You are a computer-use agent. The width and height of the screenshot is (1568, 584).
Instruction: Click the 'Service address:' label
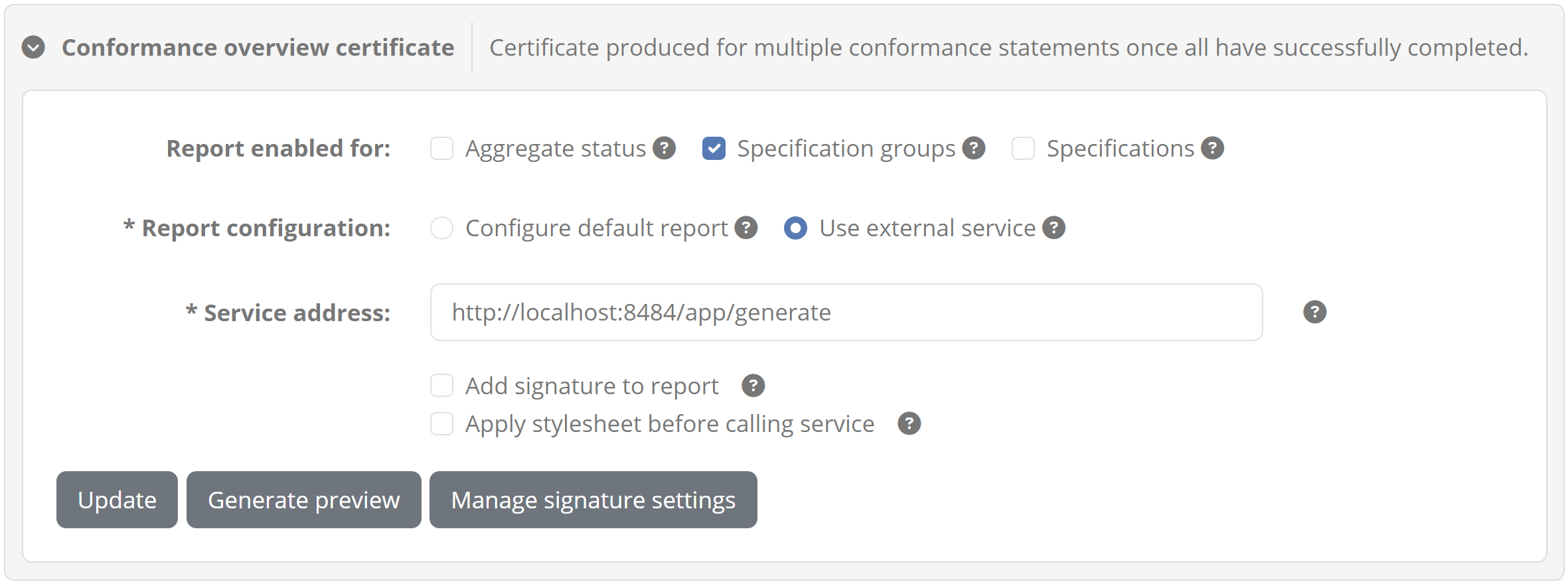tap(288, 313)
